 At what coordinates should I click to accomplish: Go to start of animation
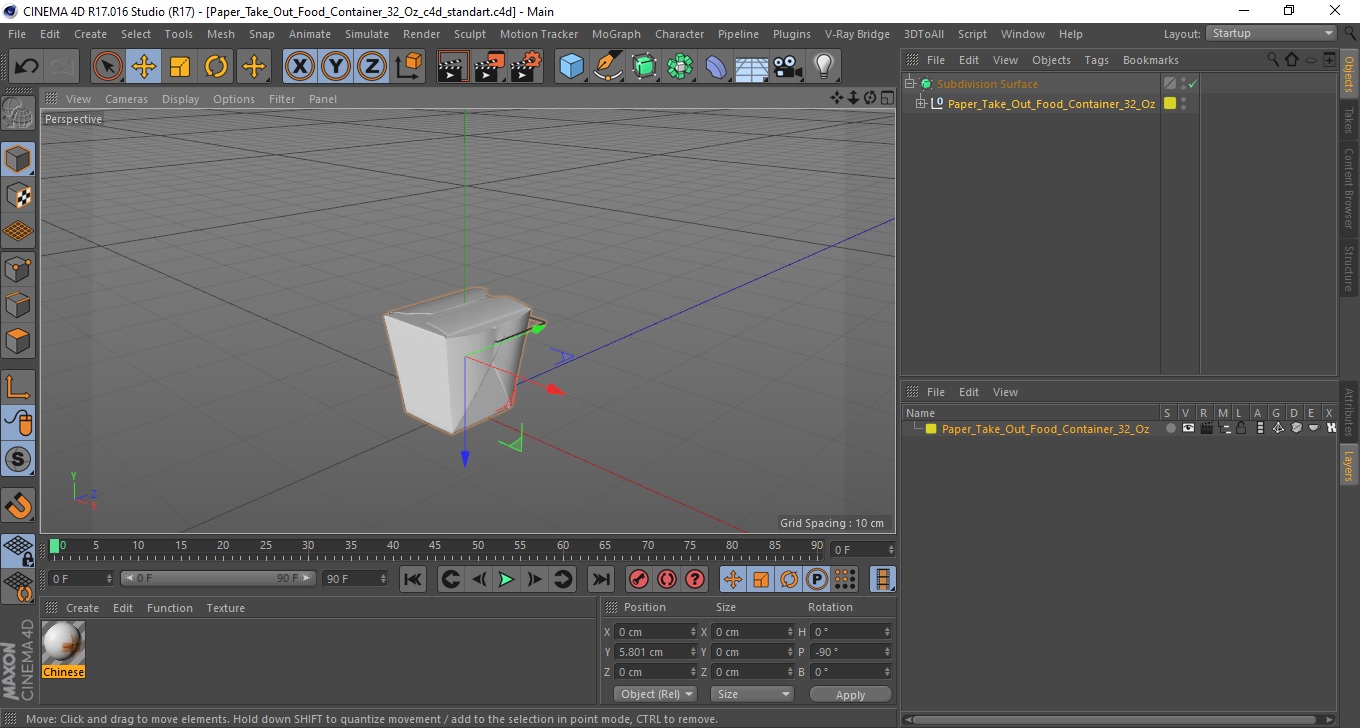click(x=413, y=579)
